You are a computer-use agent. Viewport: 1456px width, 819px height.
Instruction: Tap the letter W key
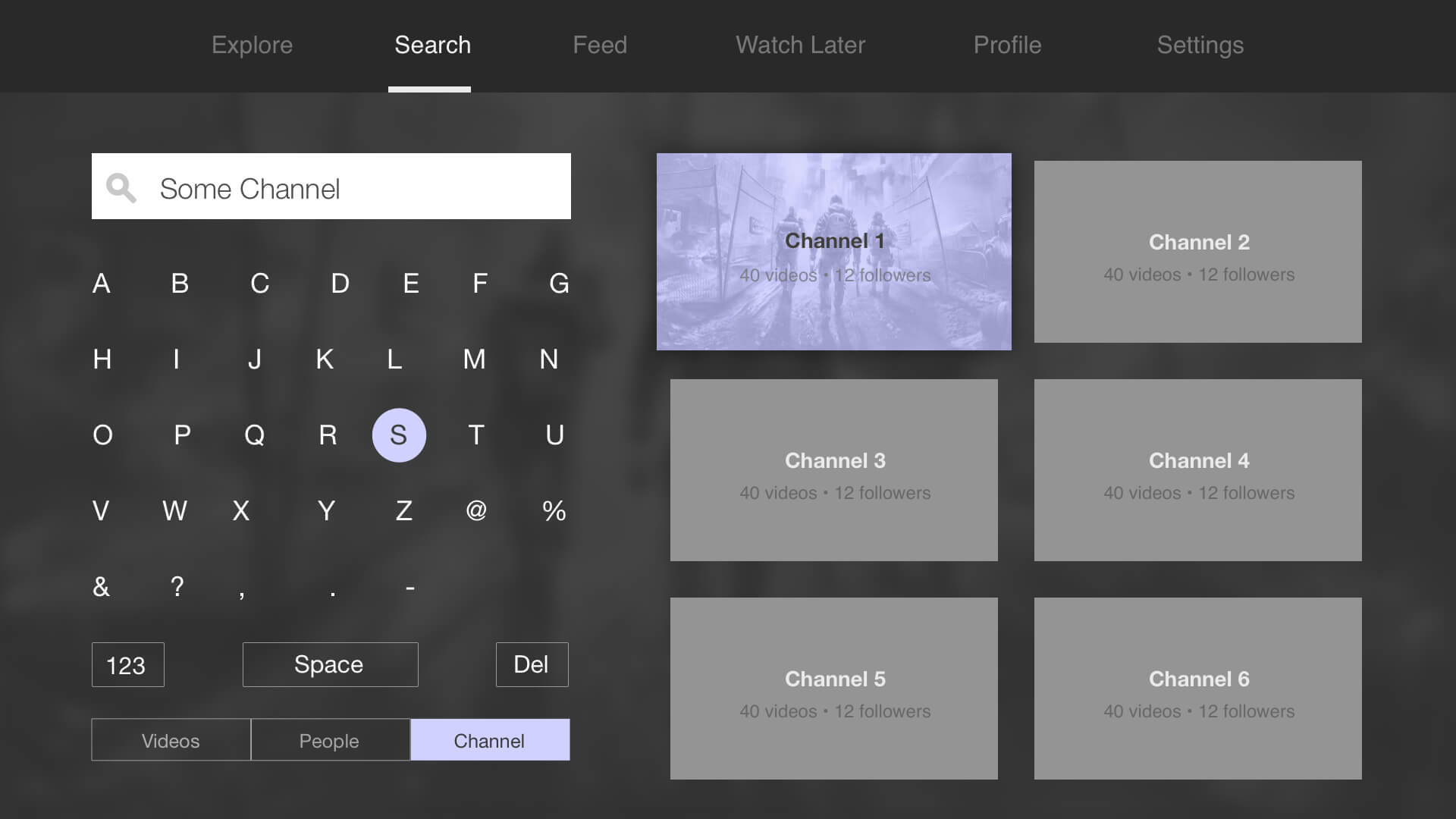click(175, 511)
